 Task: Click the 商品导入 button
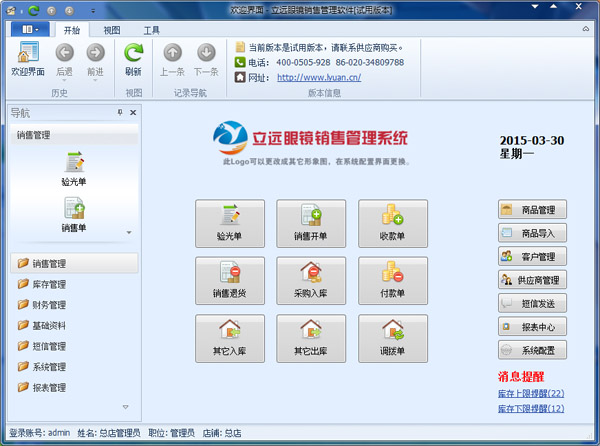coord(532,233)
